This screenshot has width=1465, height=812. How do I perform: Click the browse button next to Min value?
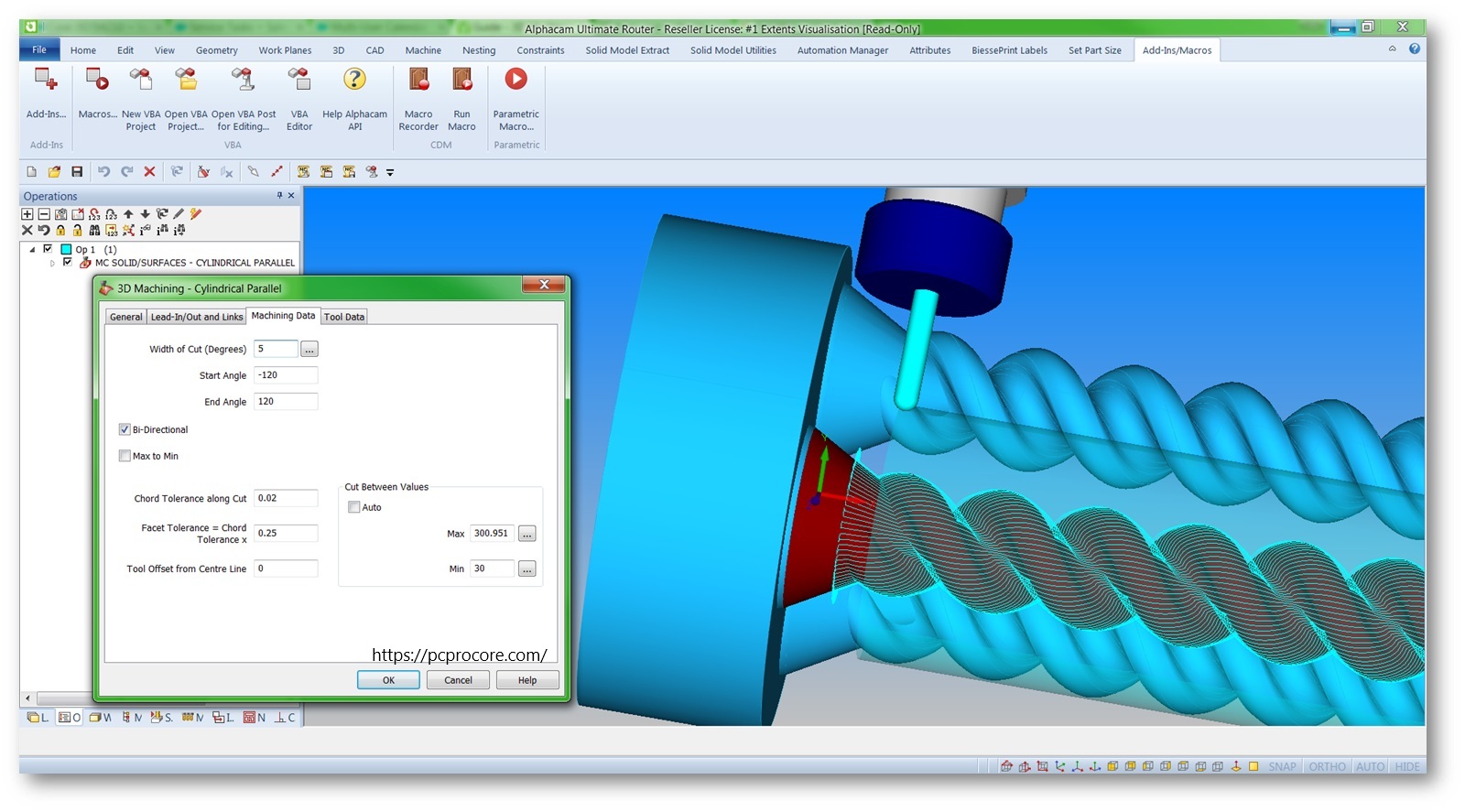pos(527,569)
